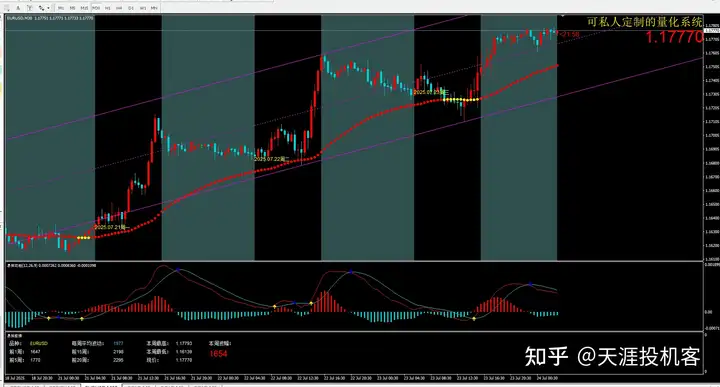Click the 21 Jul 12:30 time axis label

pyautogui.click(x=148, y=378)
